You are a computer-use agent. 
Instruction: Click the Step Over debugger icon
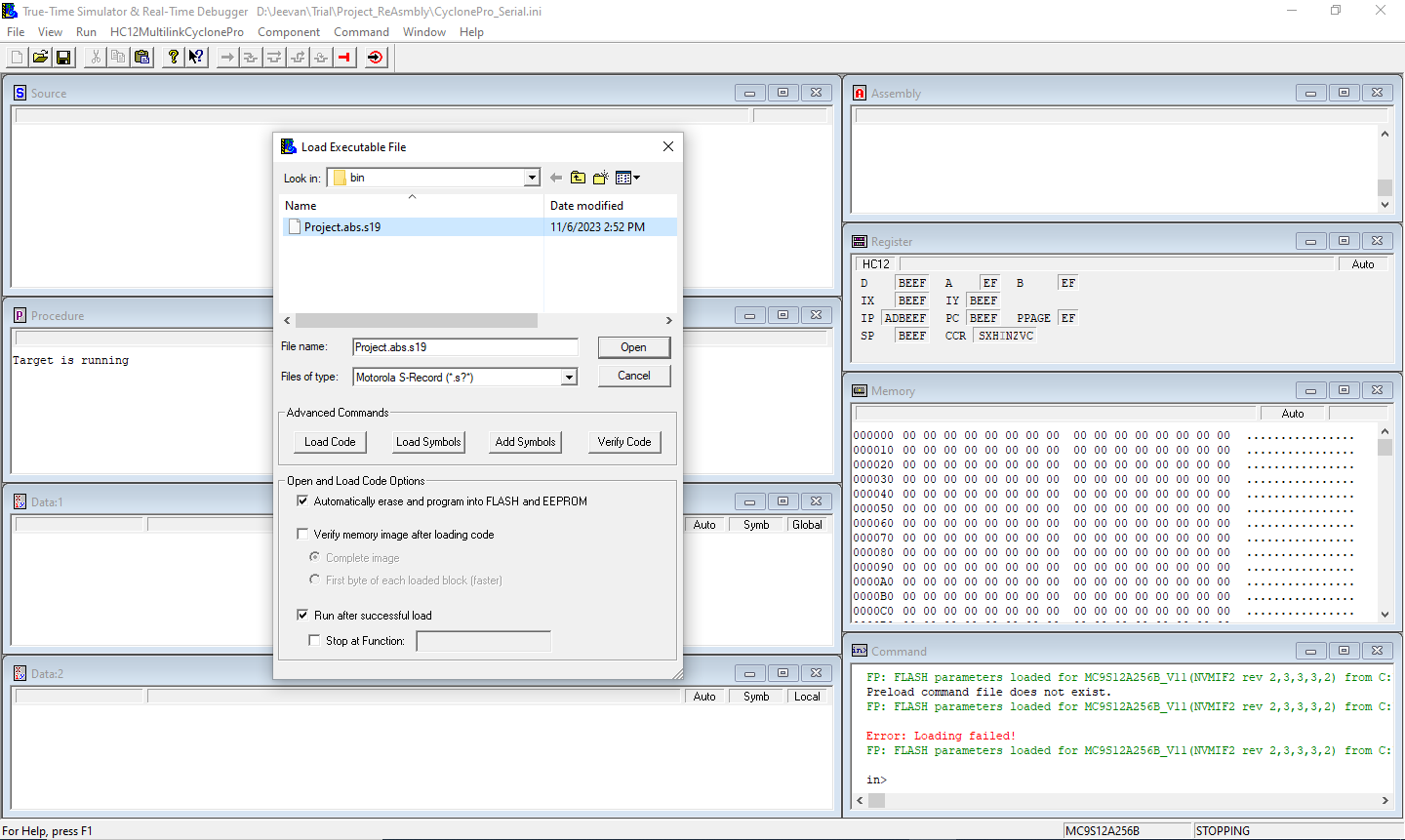273,57
